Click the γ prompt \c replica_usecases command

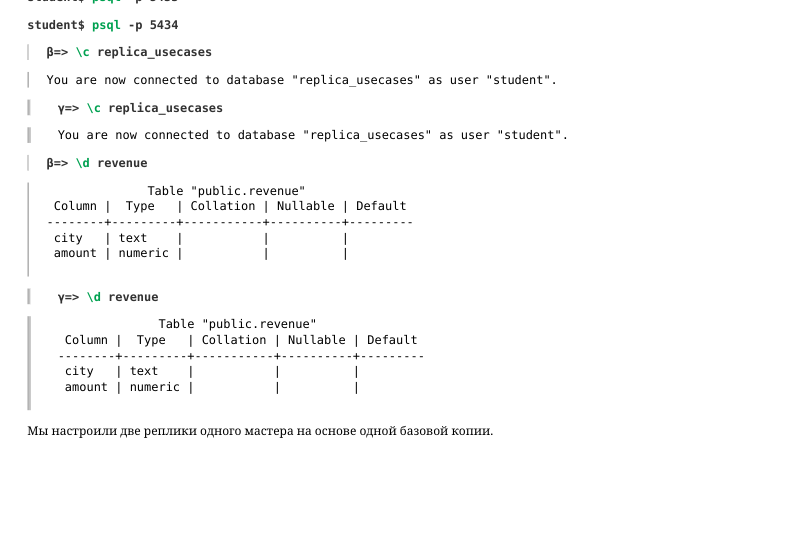pos(140,108)
